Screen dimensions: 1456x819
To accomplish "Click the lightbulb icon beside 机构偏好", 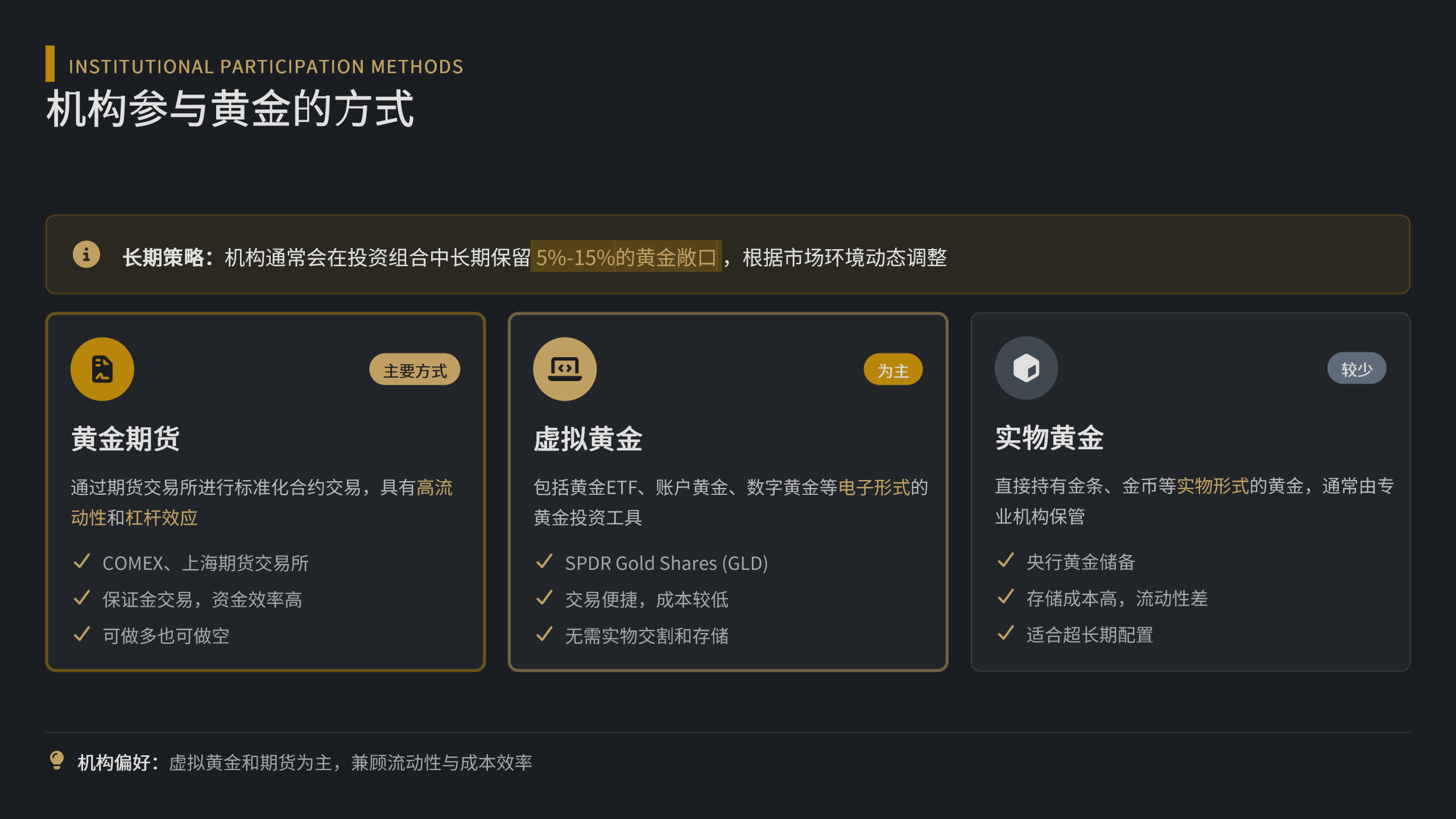I will coord(57,761).
